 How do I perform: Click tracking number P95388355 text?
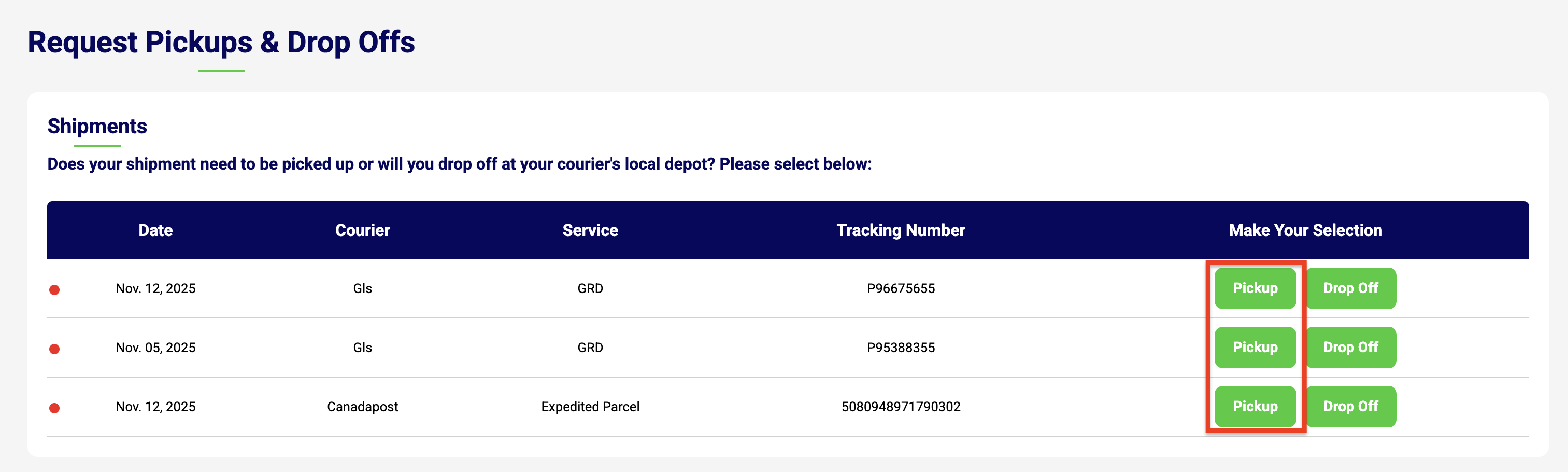(900, 348)
